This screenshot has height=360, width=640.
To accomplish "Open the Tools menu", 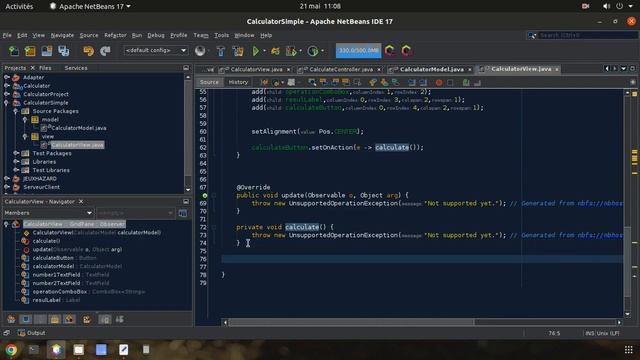I will click(221, 36).
